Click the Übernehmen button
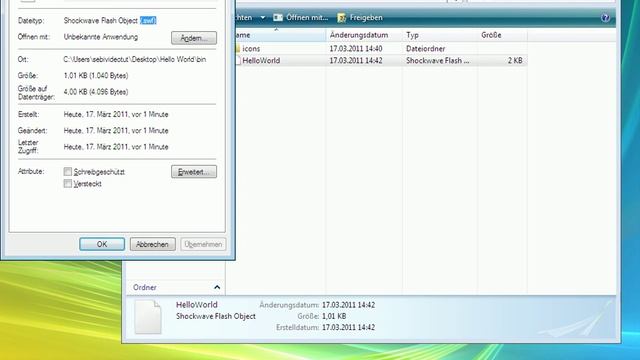This screenshot has width=640, height=360. tap(203, 244)
